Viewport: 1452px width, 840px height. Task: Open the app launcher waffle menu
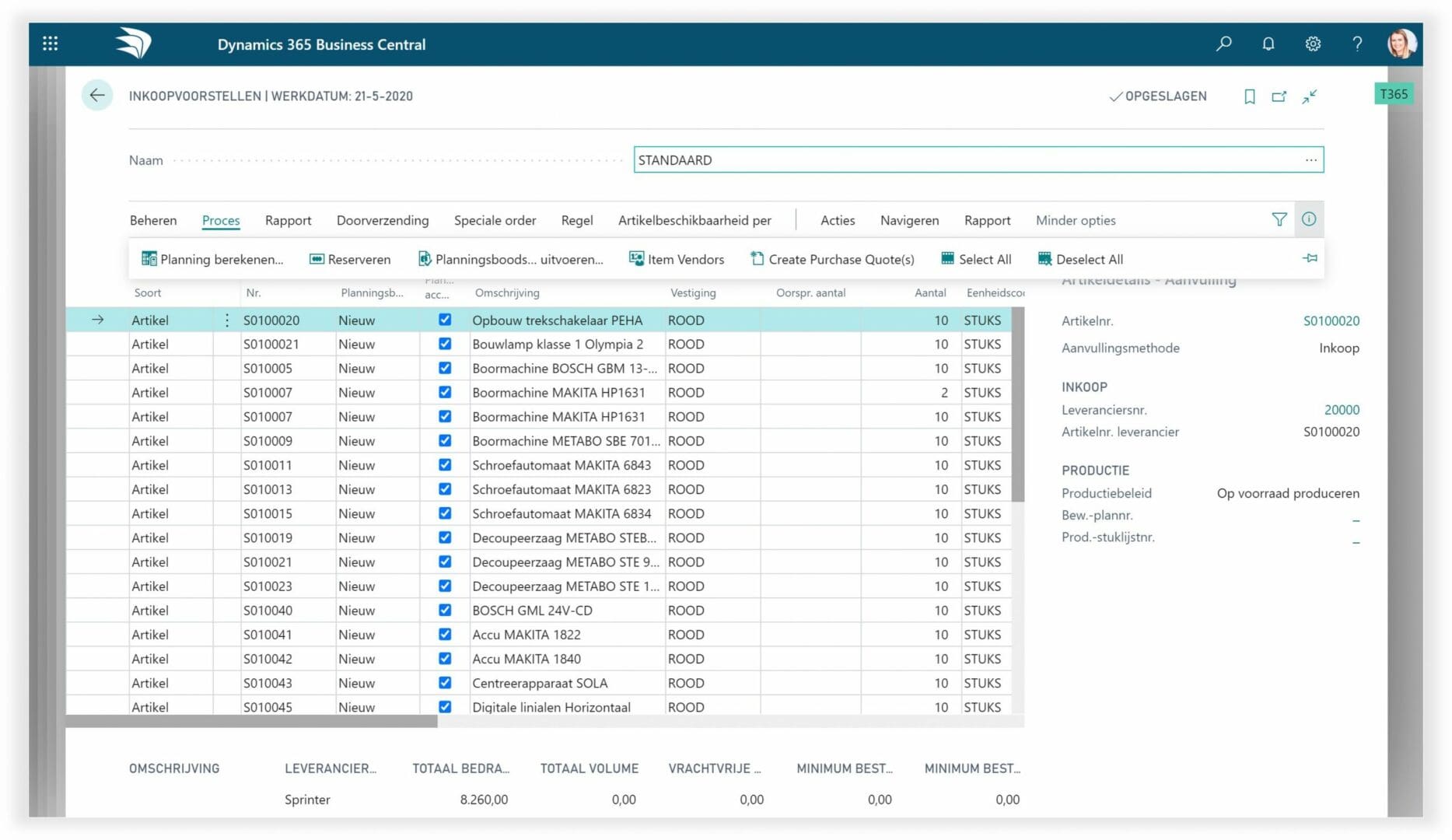(x=51, y=44)
